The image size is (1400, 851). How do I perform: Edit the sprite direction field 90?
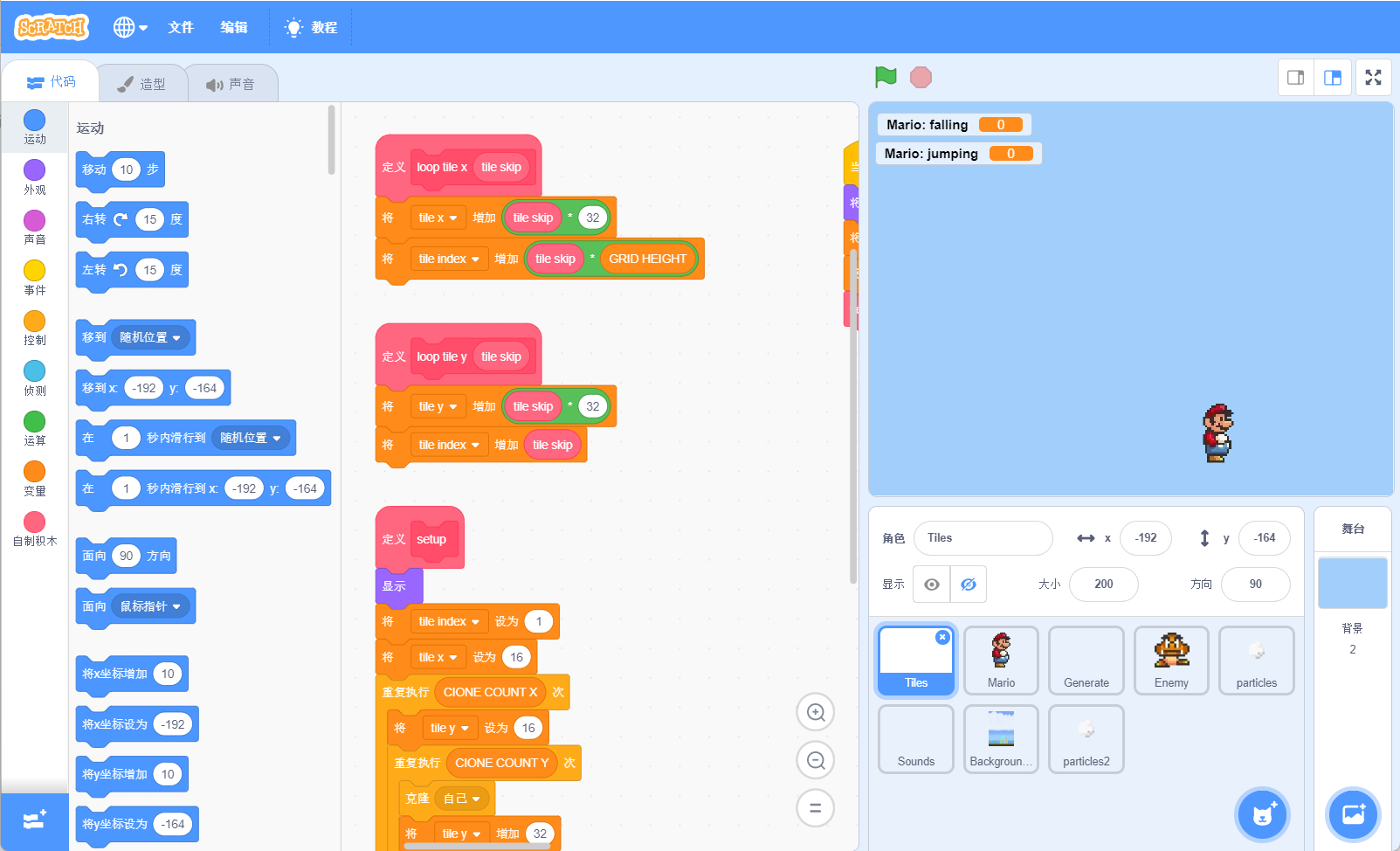[x=1256, y=585]
